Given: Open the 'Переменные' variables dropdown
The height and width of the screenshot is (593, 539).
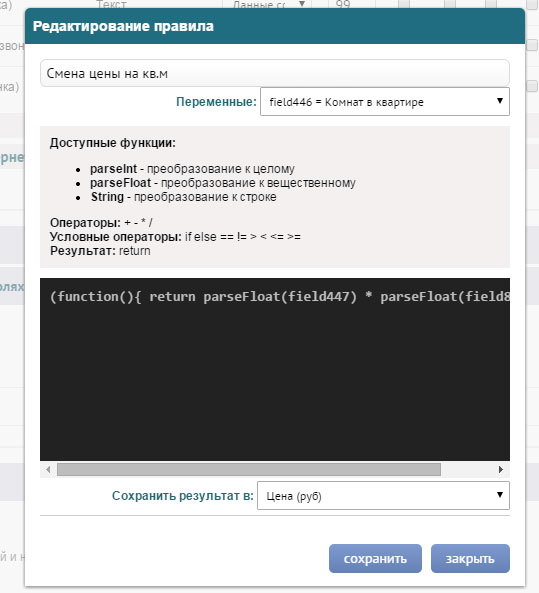Looking at the screenshot, I should (x=385, y=101).
